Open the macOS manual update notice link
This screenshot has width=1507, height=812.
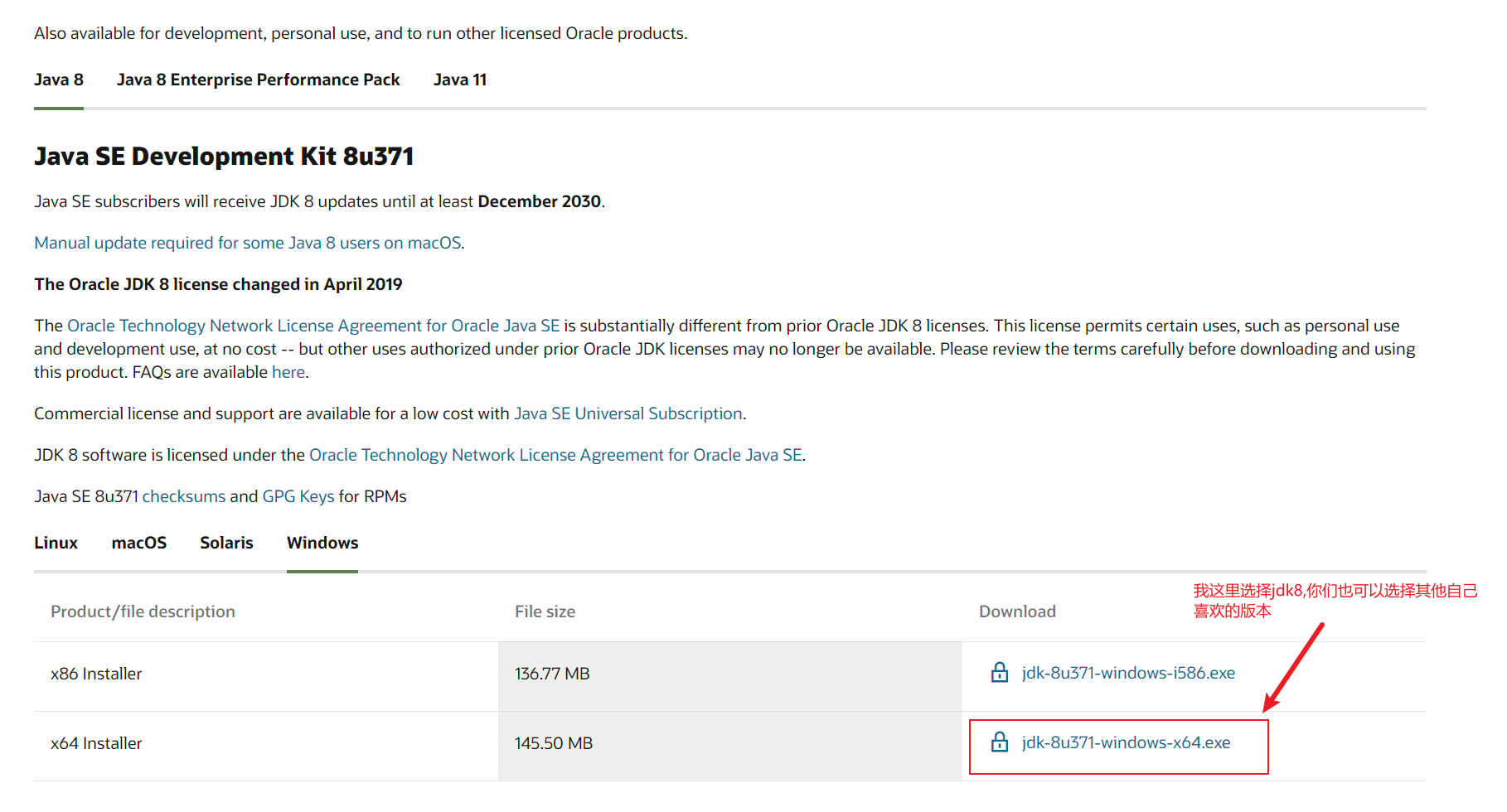248,244
